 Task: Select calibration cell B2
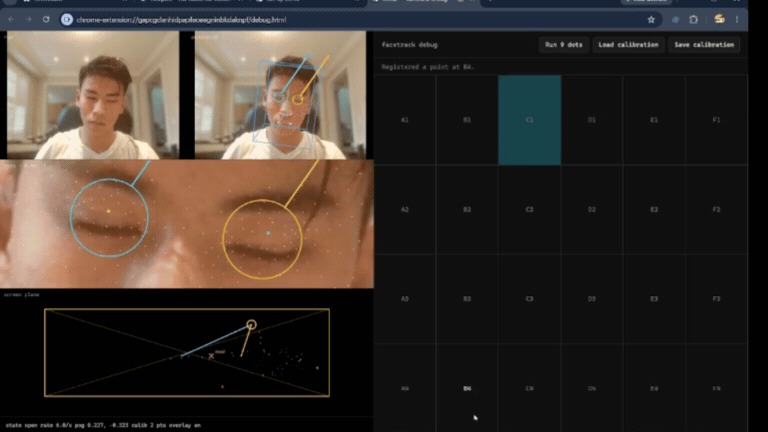click(467, 210)
